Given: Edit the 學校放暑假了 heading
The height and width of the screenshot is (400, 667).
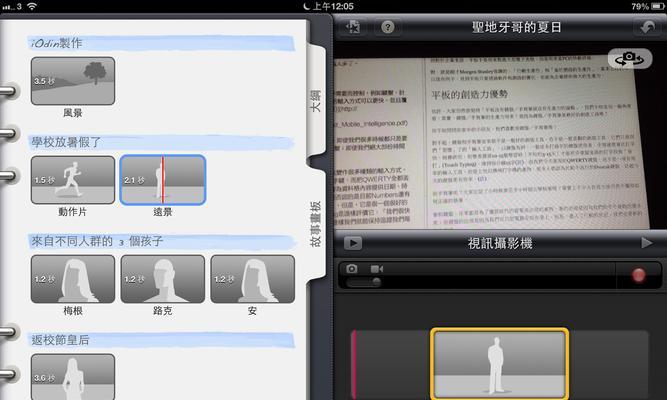Looking at the screenshot, I should (66, 142).
